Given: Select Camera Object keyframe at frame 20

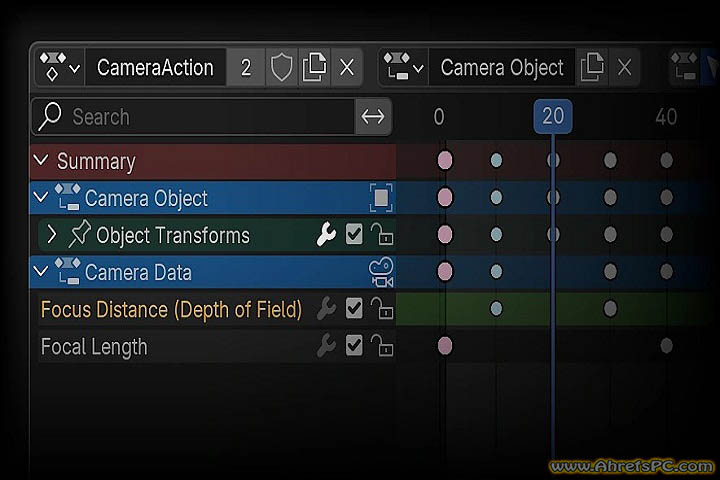Looking at the screenshot, I should 553,198.
